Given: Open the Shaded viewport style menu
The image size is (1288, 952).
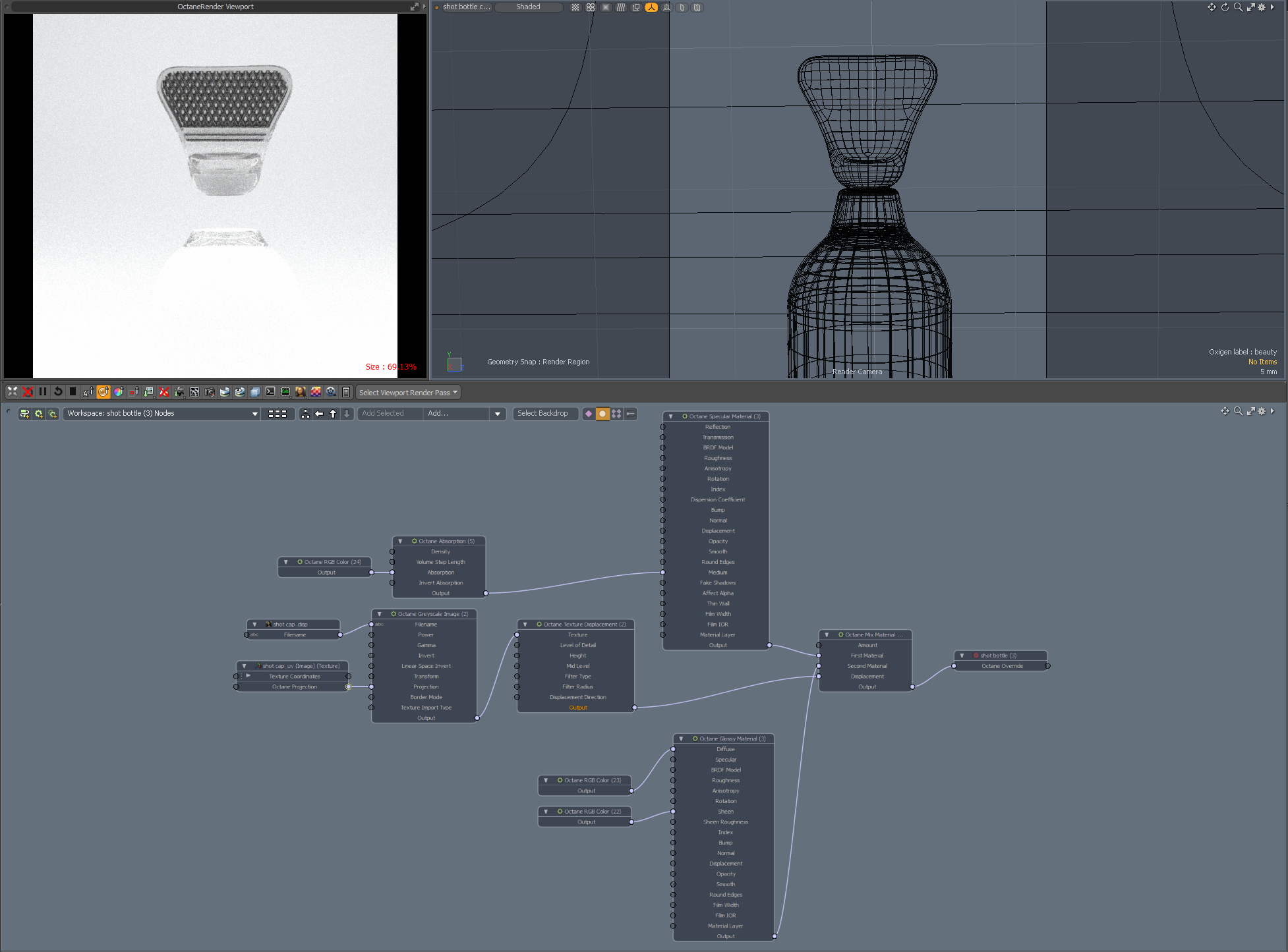Looking at the screenshot, I should tap(528, 7).
